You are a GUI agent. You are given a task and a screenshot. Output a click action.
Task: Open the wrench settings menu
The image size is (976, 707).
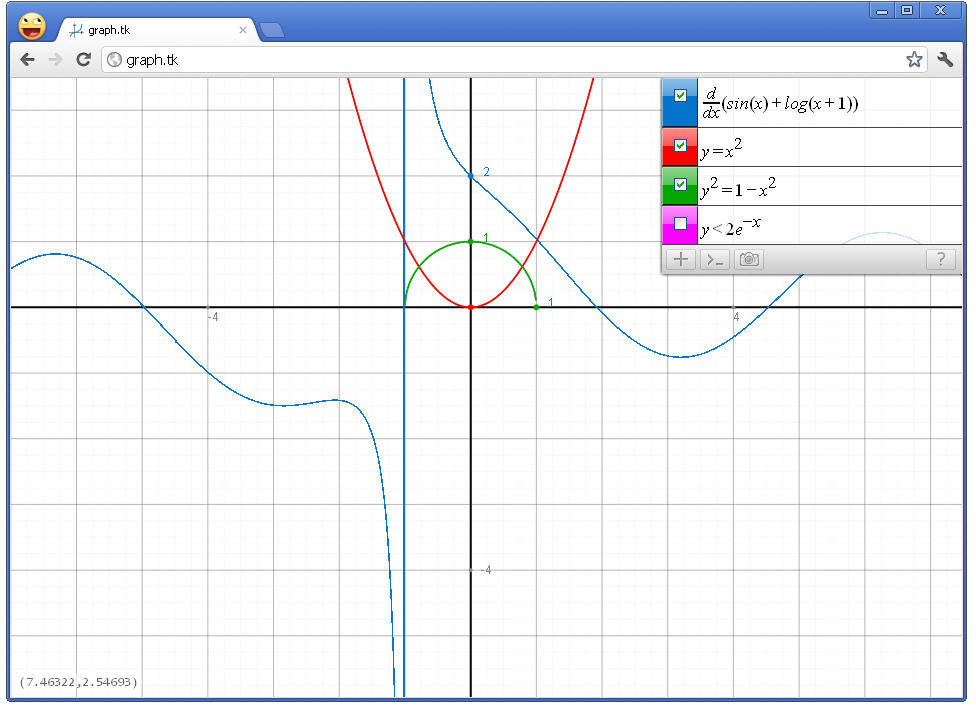(945, 60)
